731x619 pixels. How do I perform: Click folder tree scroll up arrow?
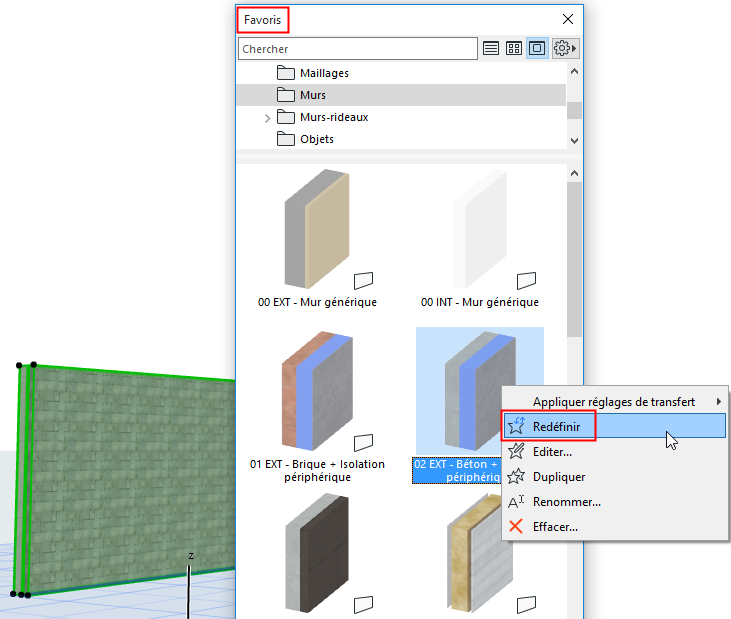(574, 71)
